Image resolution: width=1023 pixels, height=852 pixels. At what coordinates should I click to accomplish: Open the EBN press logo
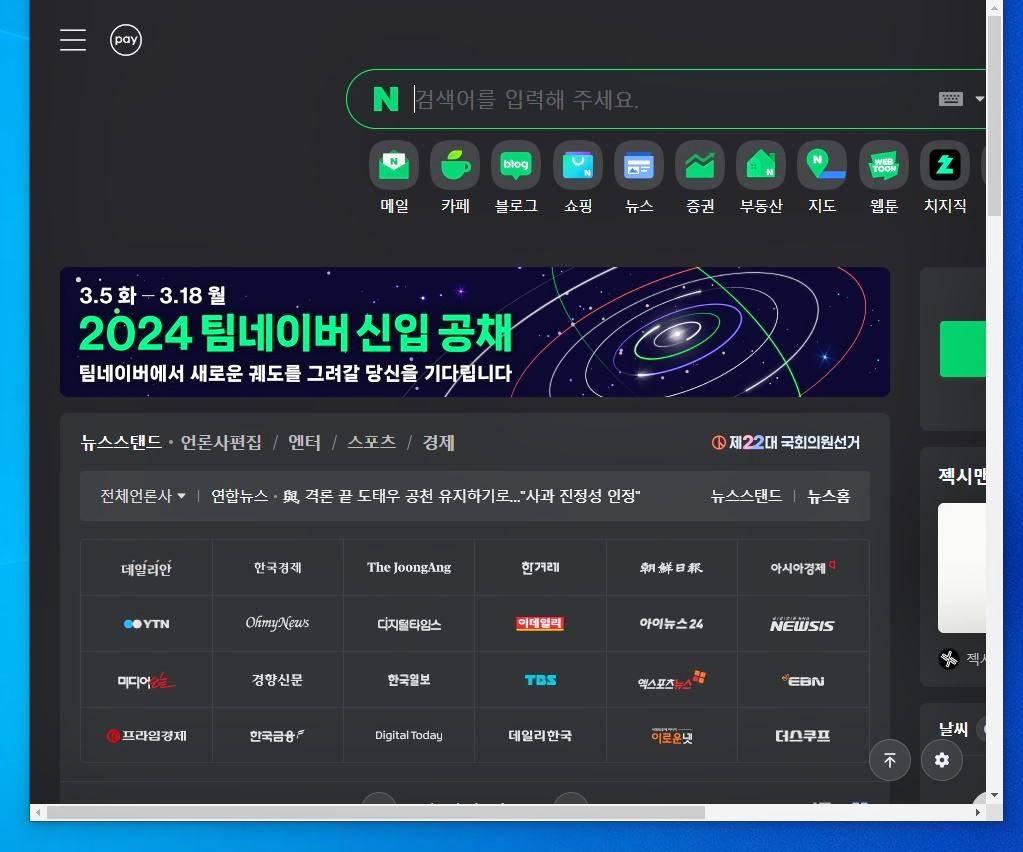pos(802,680)
